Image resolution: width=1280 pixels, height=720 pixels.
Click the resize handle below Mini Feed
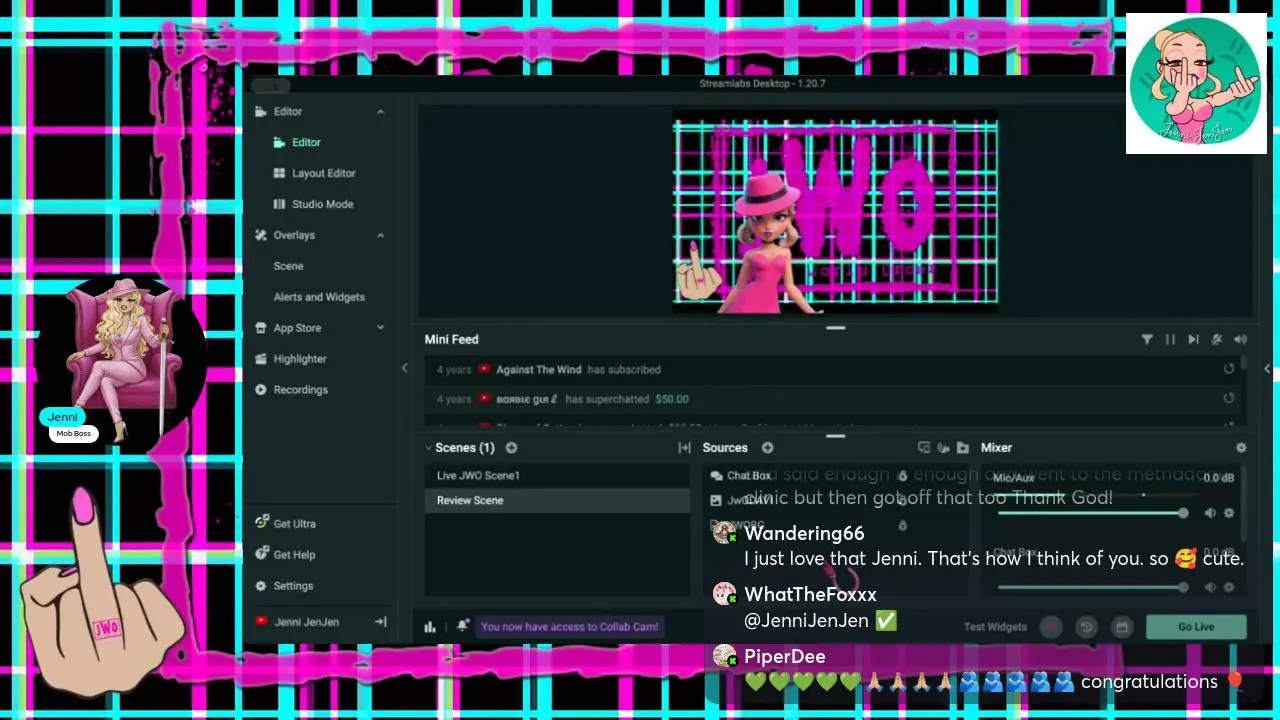pyautogui.click(x=835, y=436)
